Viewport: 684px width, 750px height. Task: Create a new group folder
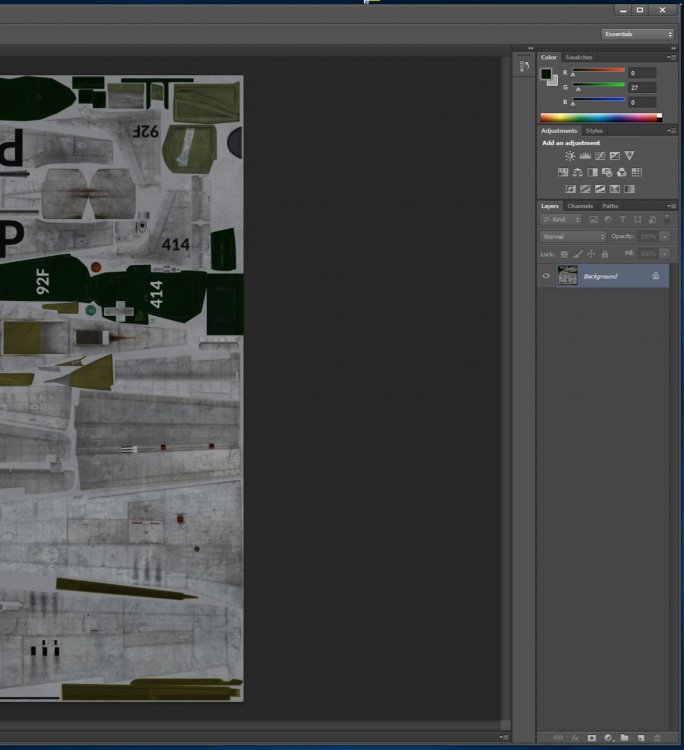pos(624,738)
